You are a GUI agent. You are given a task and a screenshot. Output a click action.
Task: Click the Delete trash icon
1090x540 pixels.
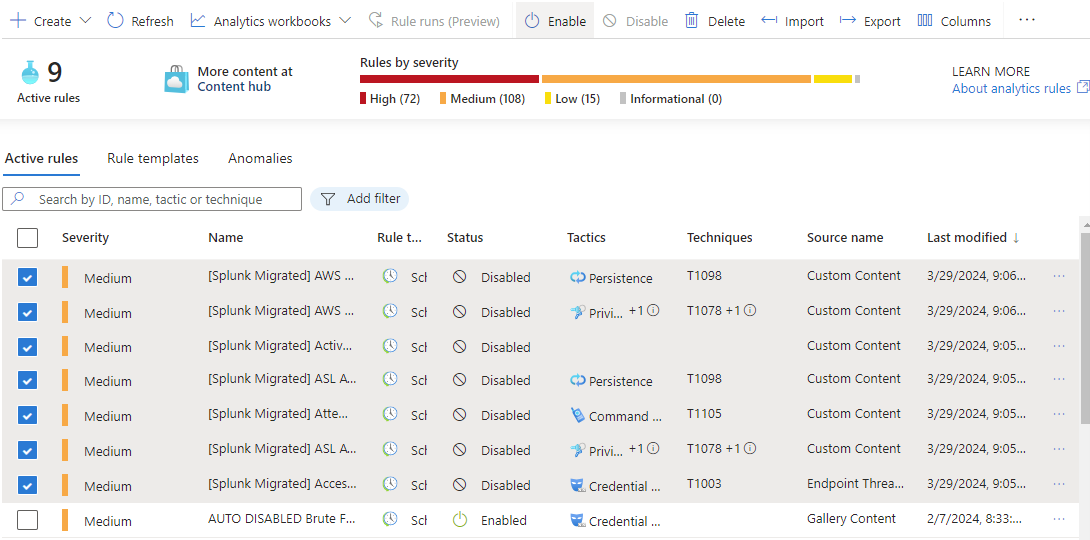pos(692,21)
